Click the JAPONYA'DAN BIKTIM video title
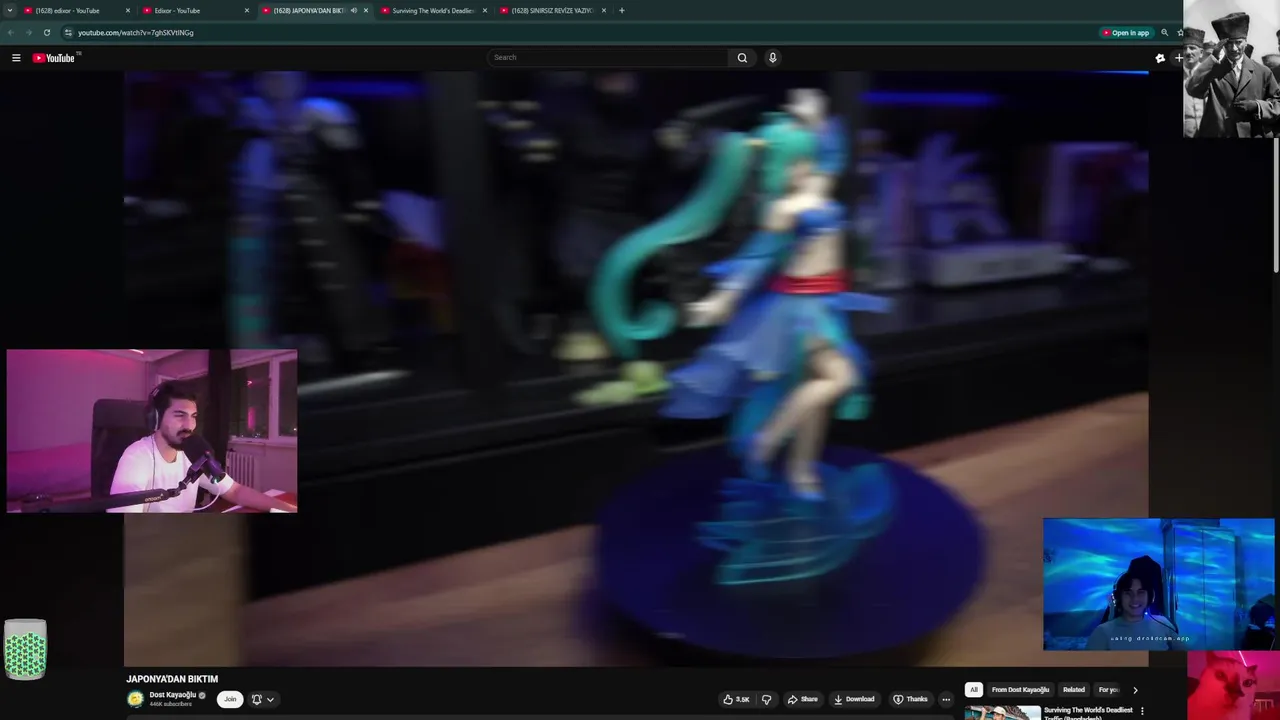1280x720 pixels. click(x=172, y=679)
